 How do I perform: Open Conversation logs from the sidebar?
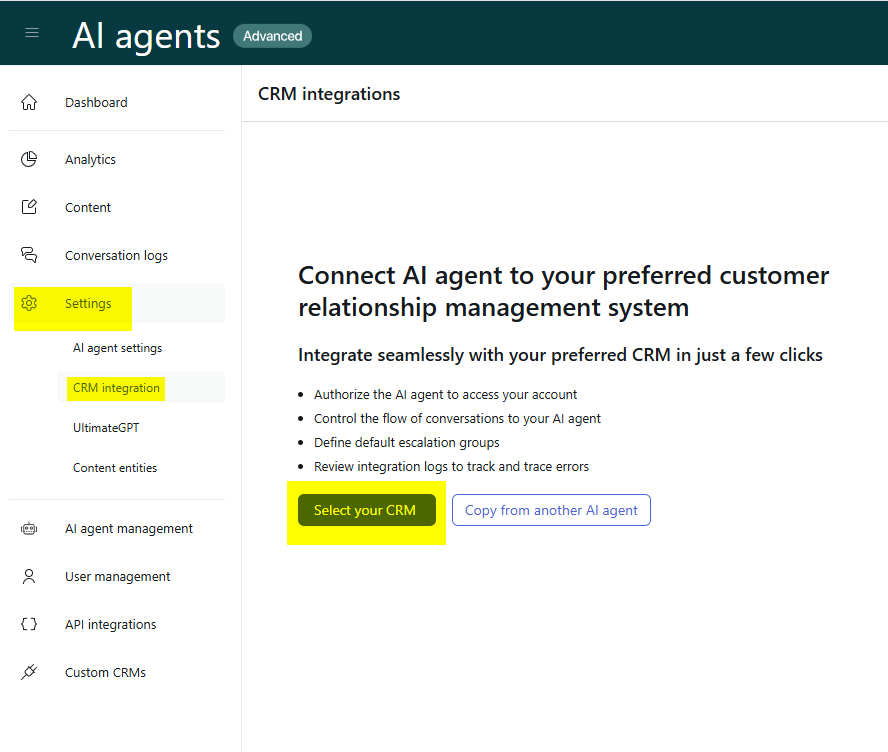116,256
